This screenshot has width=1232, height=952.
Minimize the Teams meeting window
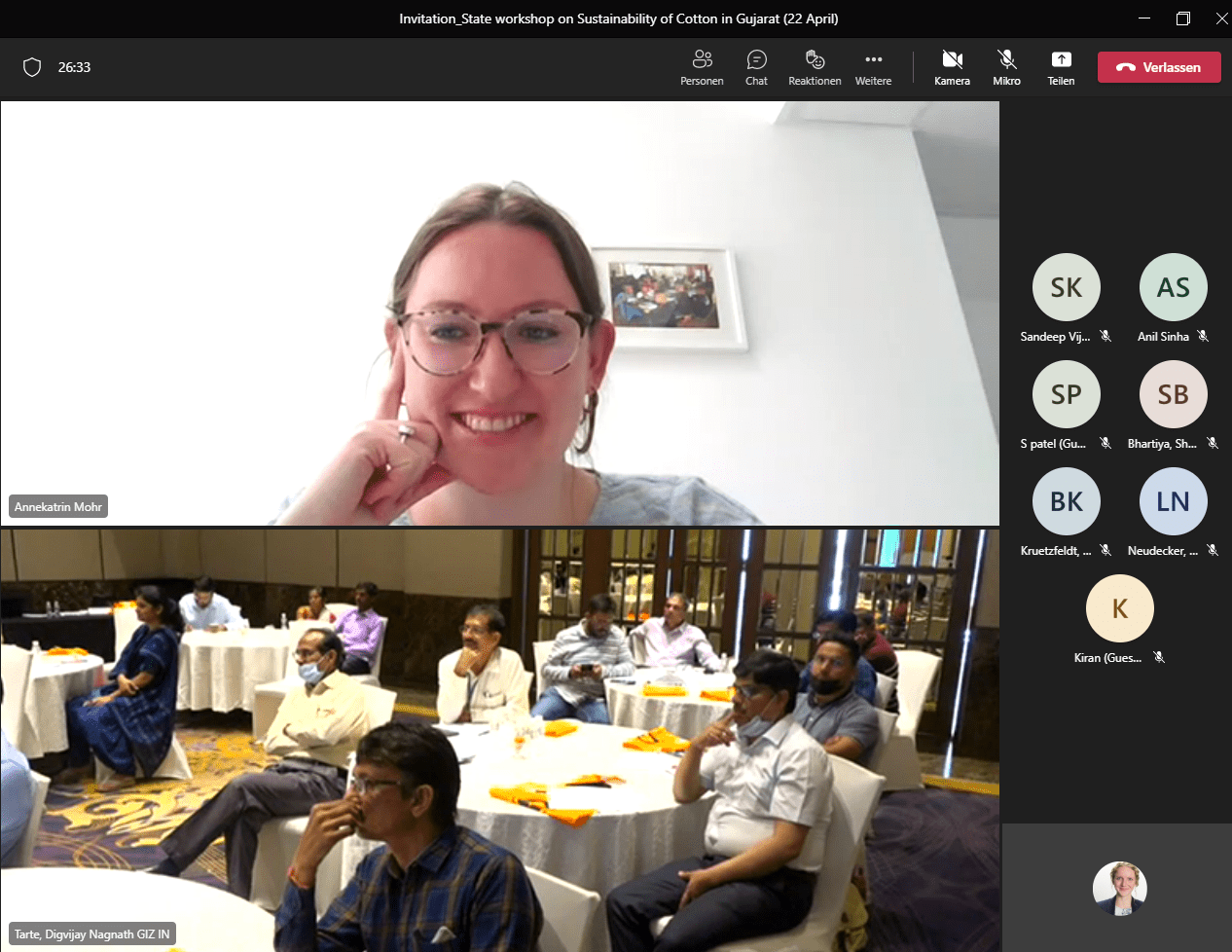point(1144,18)
